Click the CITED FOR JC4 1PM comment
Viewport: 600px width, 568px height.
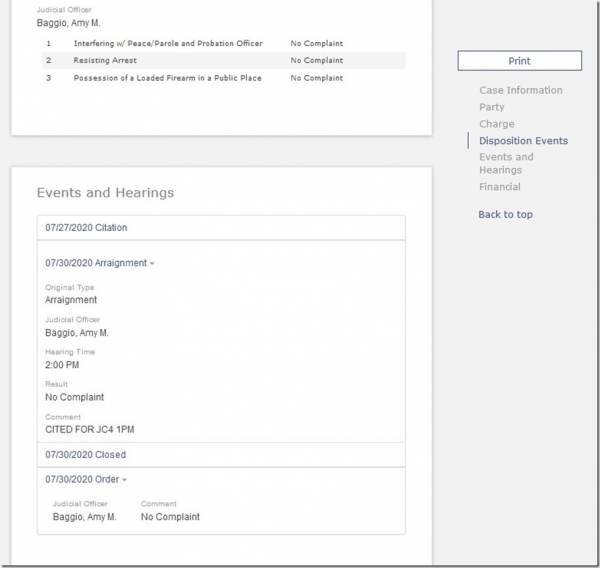tap(89, 429)
